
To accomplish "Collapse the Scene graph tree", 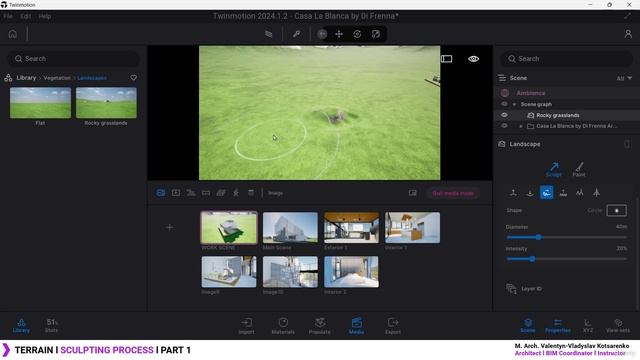I will [x=514, y=104].
